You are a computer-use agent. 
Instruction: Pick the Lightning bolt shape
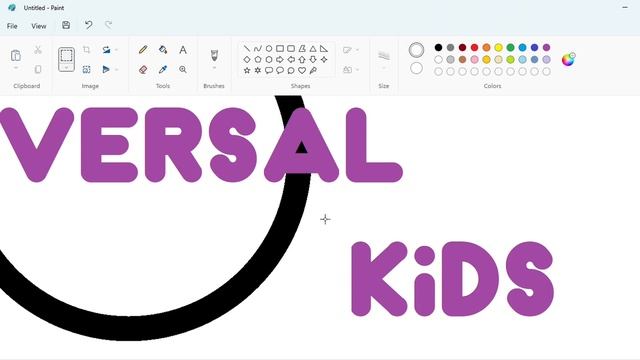(x=313, y=70)
